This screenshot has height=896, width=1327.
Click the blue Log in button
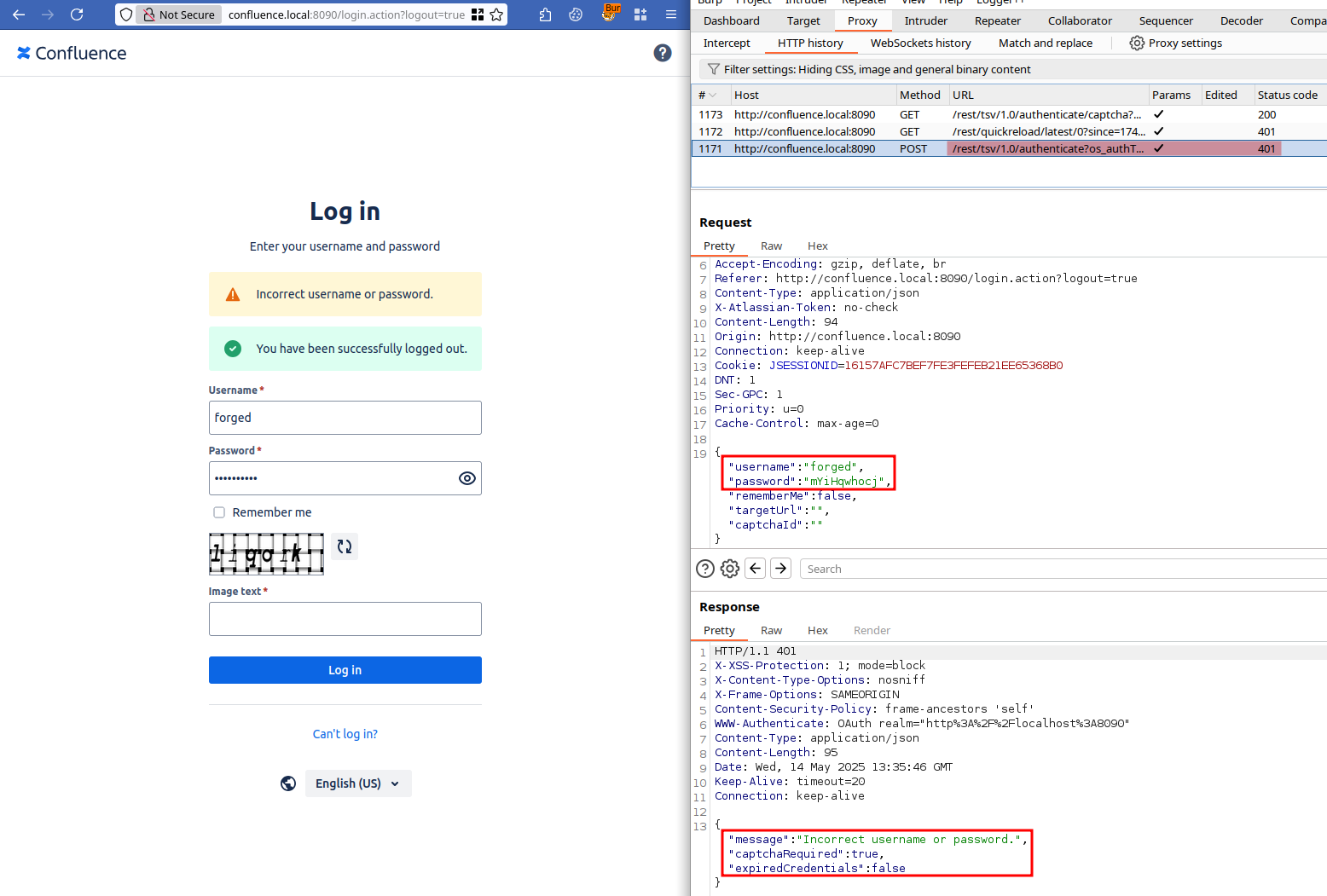pyautogui.click(x=345, y=670)
